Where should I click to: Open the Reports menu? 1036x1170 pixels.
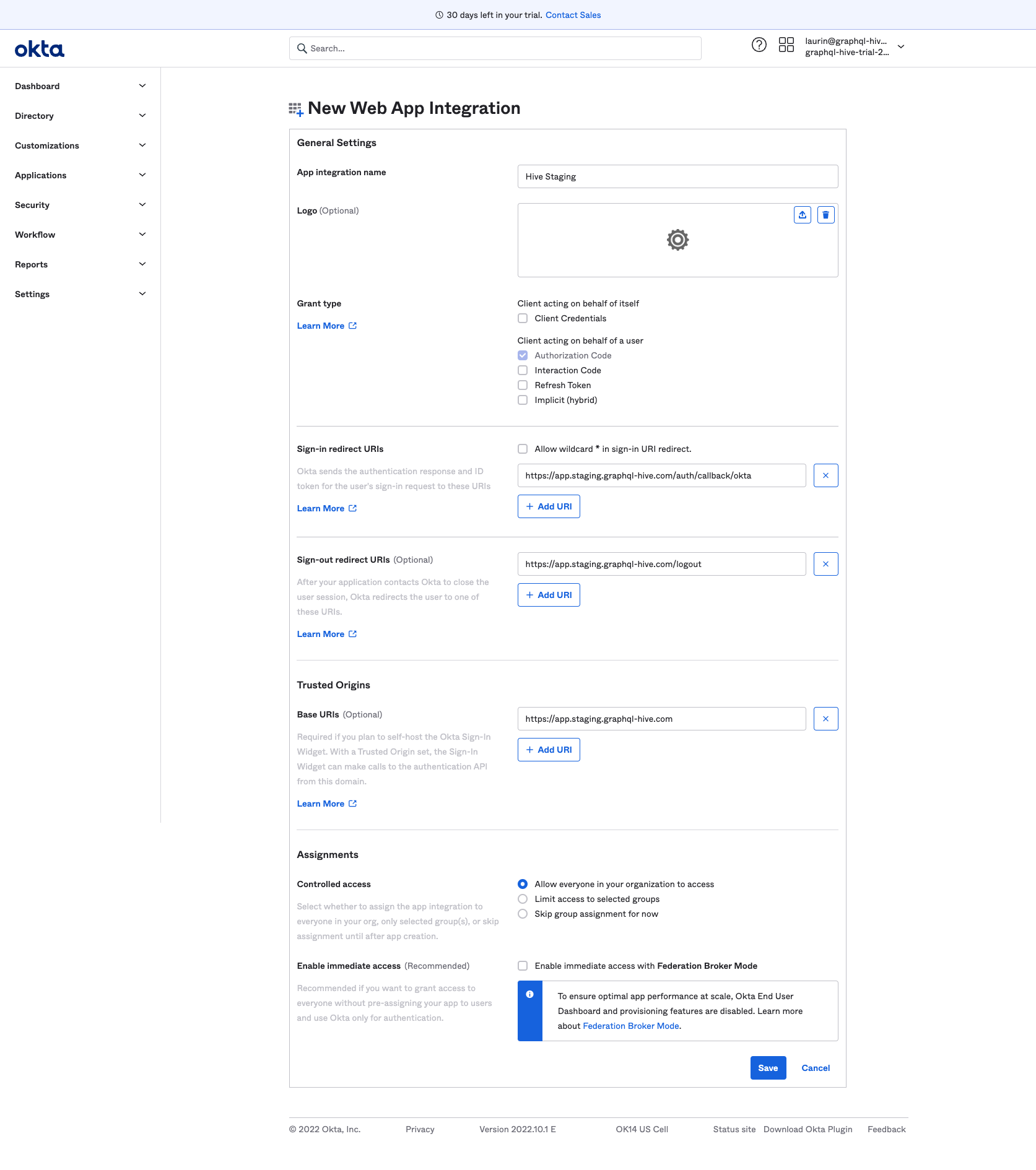(80, 264)
